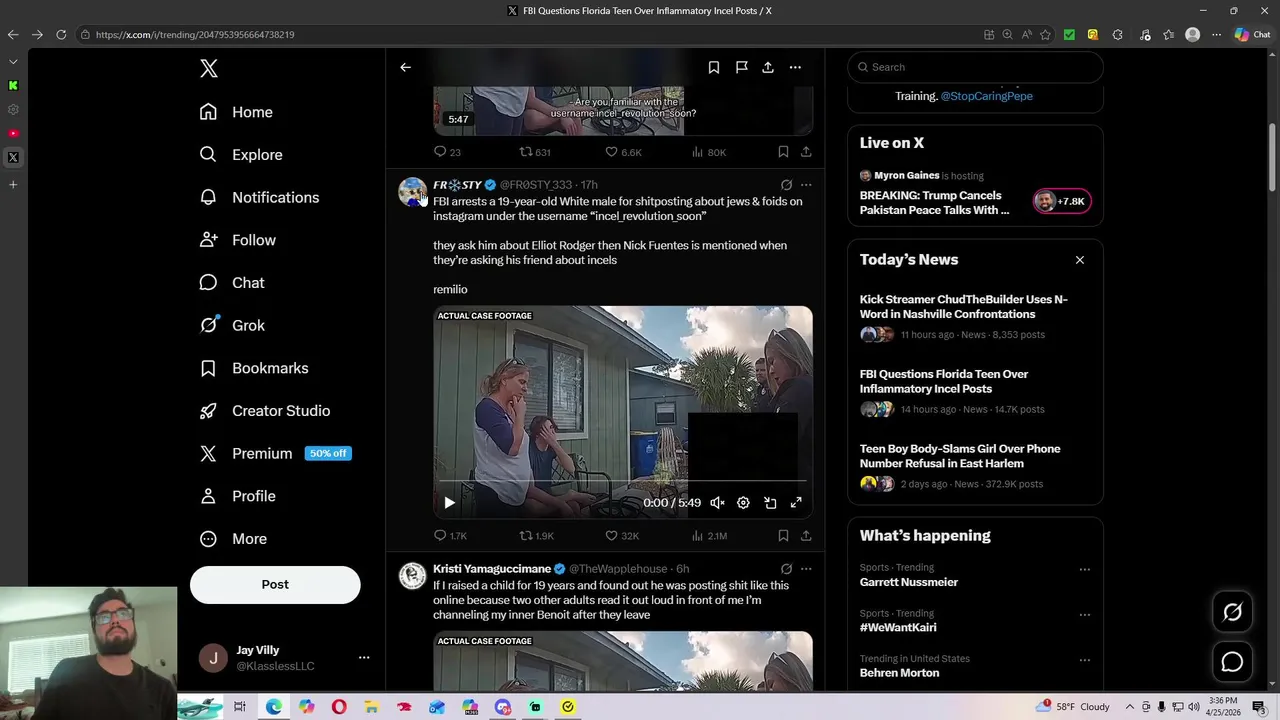Click the flag icon in the topic header
This screenshot has height=720, width=1280.
coord(741,67)
